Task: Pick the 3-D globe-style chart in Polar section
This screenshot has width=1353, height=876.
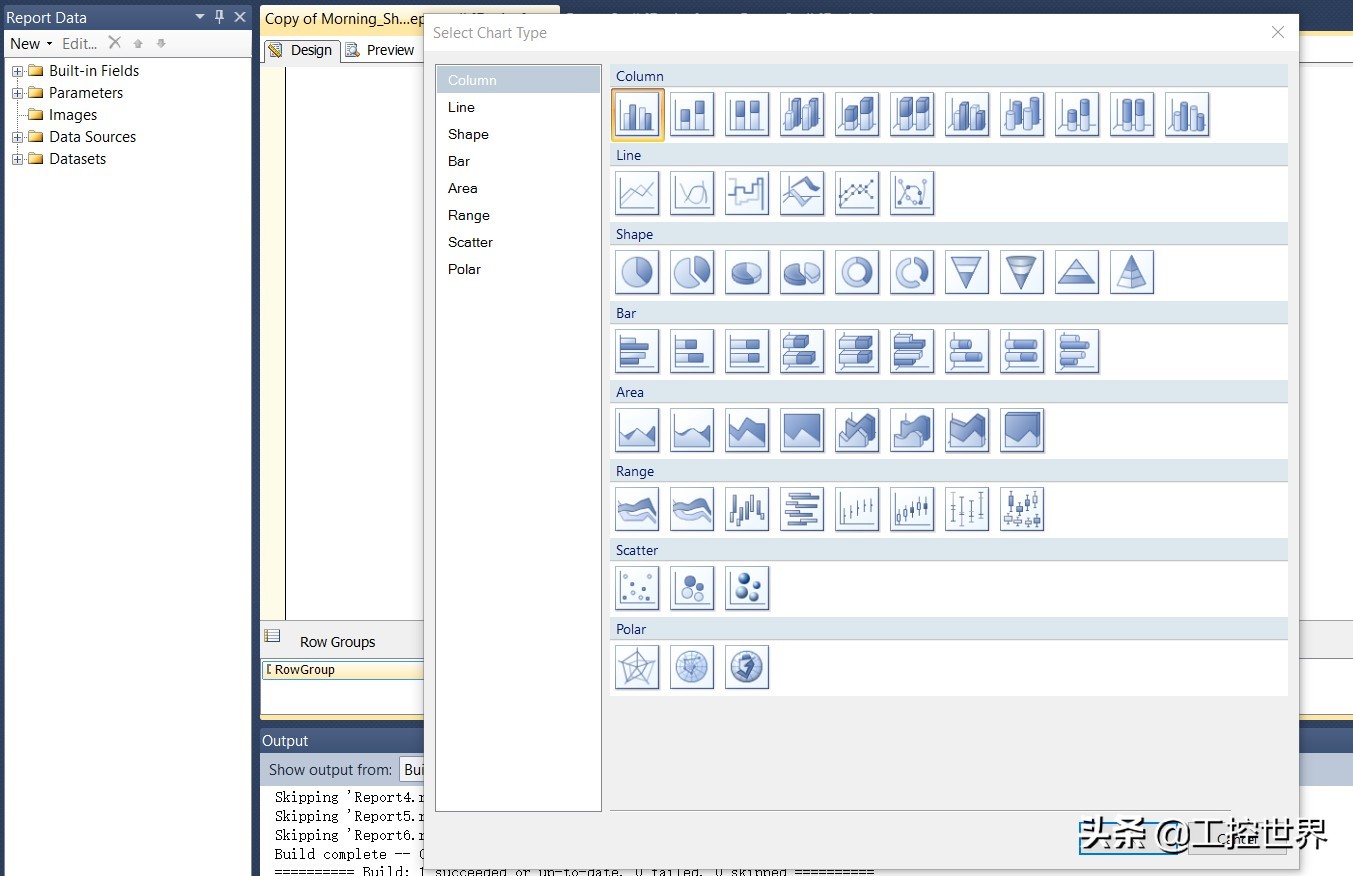Action: pyautogui.click(x=747, y=667)
